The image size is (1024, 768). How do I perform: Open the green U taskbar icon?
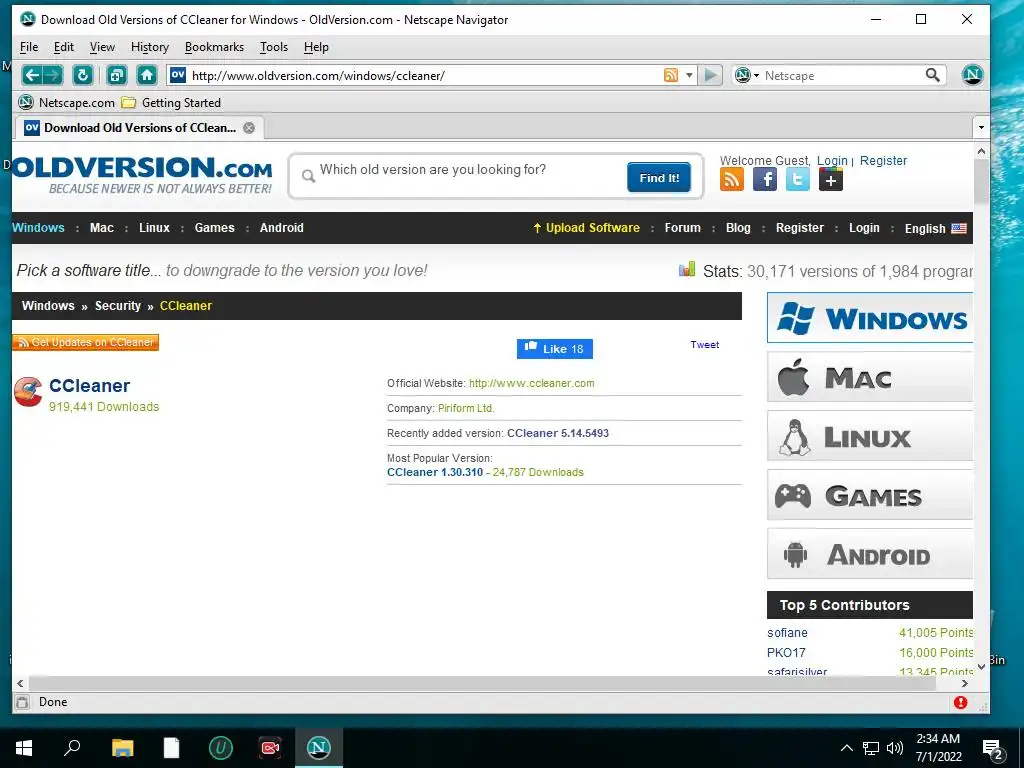(221, 748)
